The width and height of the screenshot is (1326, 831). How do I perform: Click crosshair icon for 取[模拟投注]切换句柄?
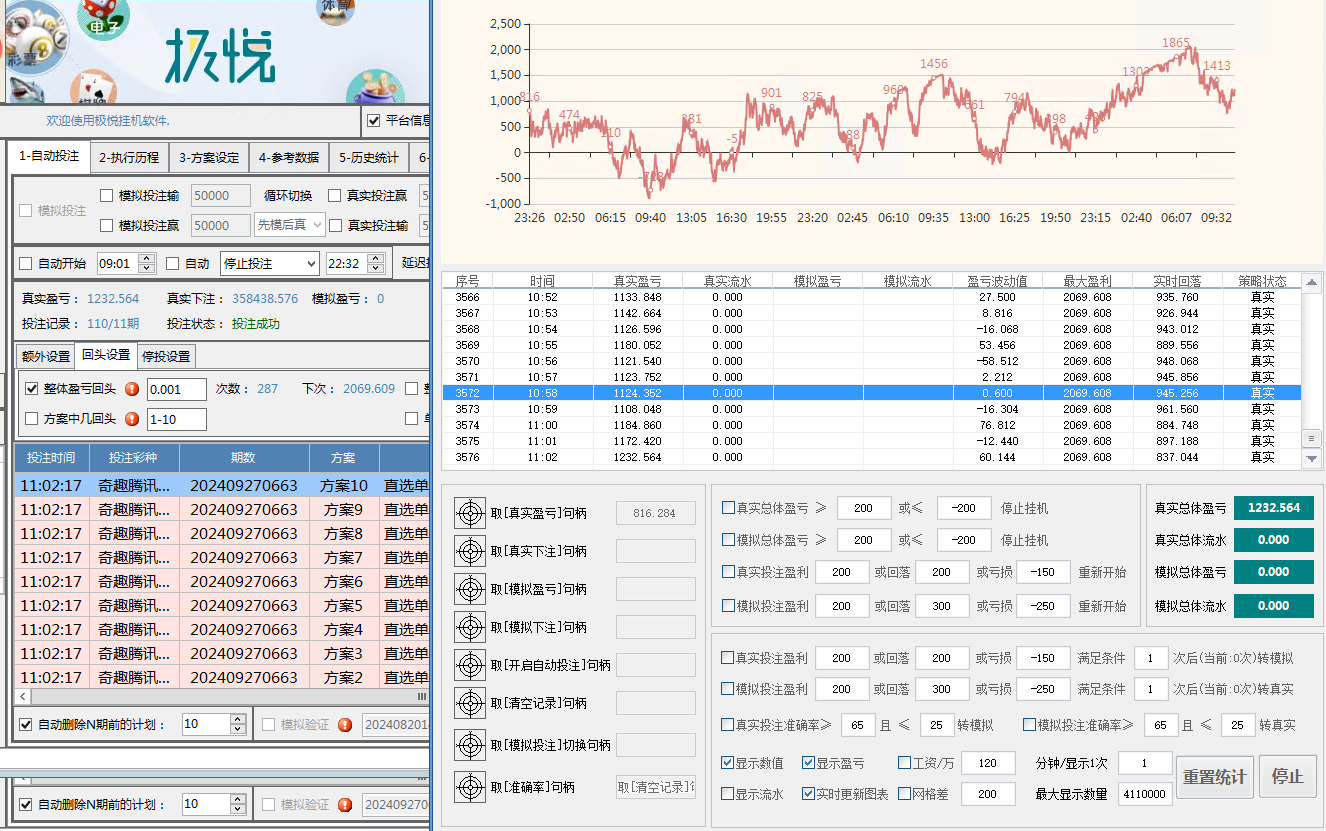(x=469, y=745)
